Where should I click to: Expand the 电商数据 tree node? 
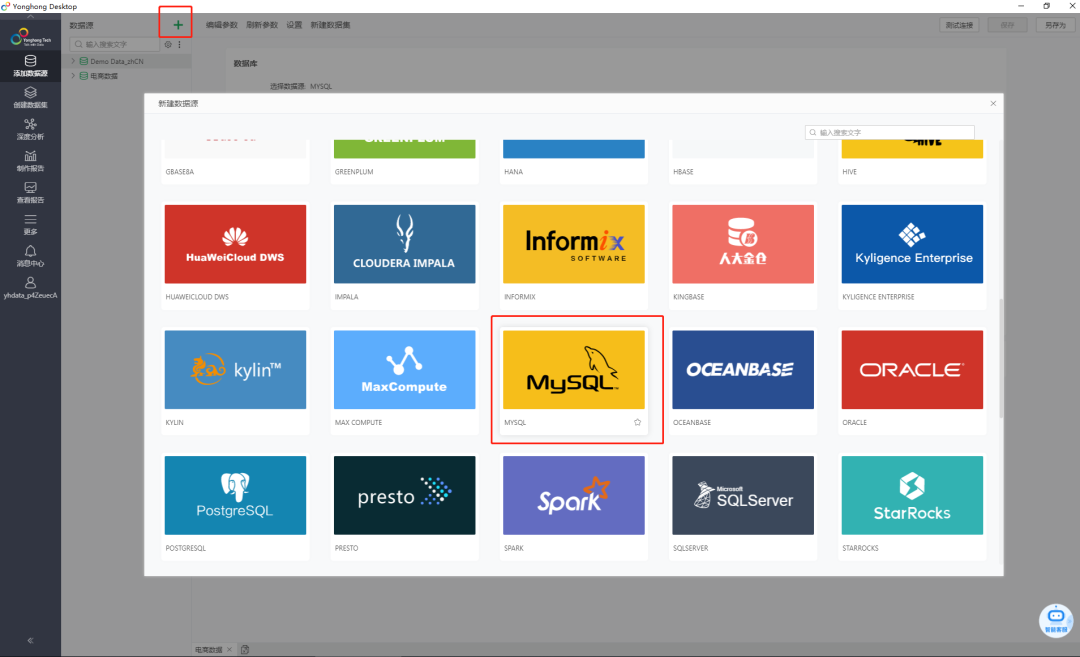(x=73, y=76)
